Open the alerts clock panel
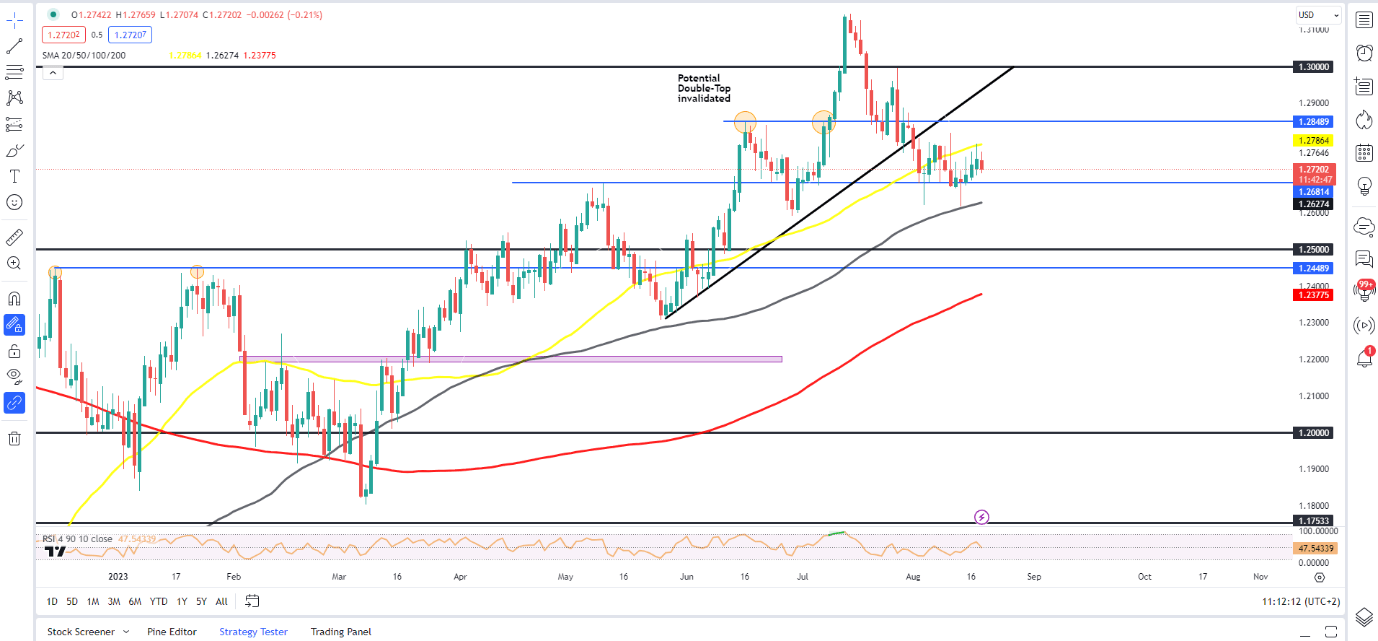The height and width of the screenshot is (641, 1378). tap(1364, 52)
